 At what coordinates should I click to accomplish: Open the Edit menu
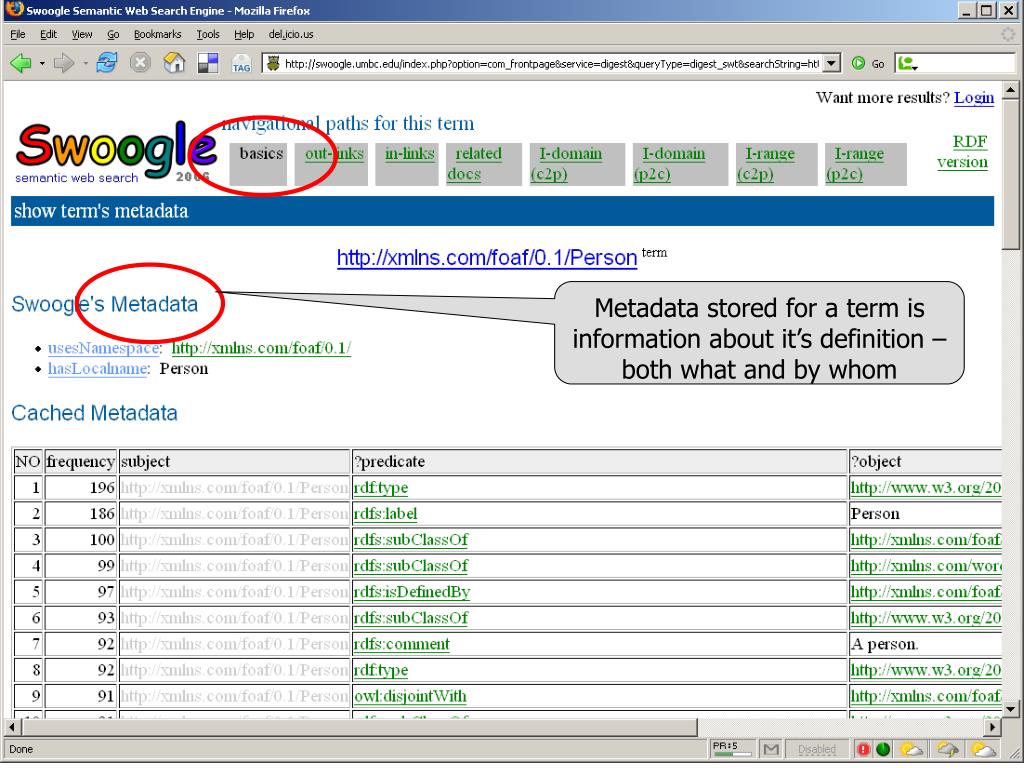(48, 34)
